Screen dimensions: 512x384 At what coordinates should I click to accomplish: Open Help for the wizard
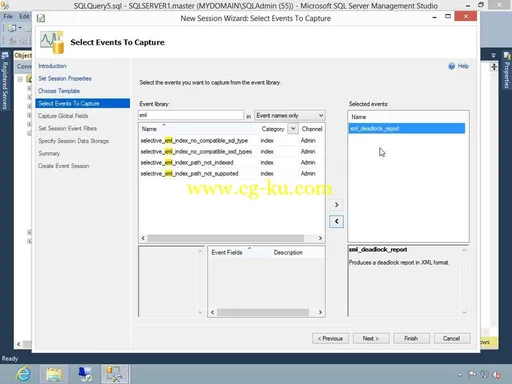463,66
